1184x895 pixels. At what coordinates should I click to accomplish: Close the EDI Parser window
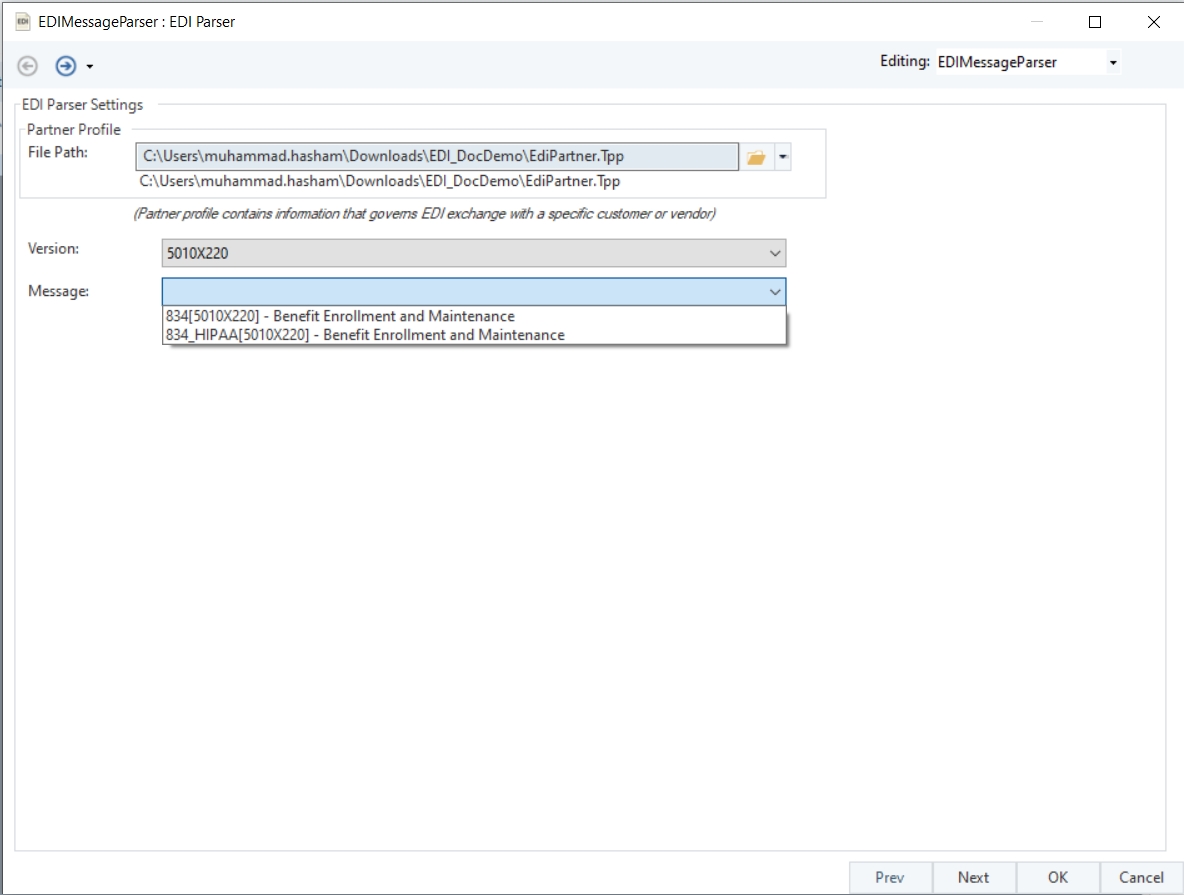coord(1154,22)
